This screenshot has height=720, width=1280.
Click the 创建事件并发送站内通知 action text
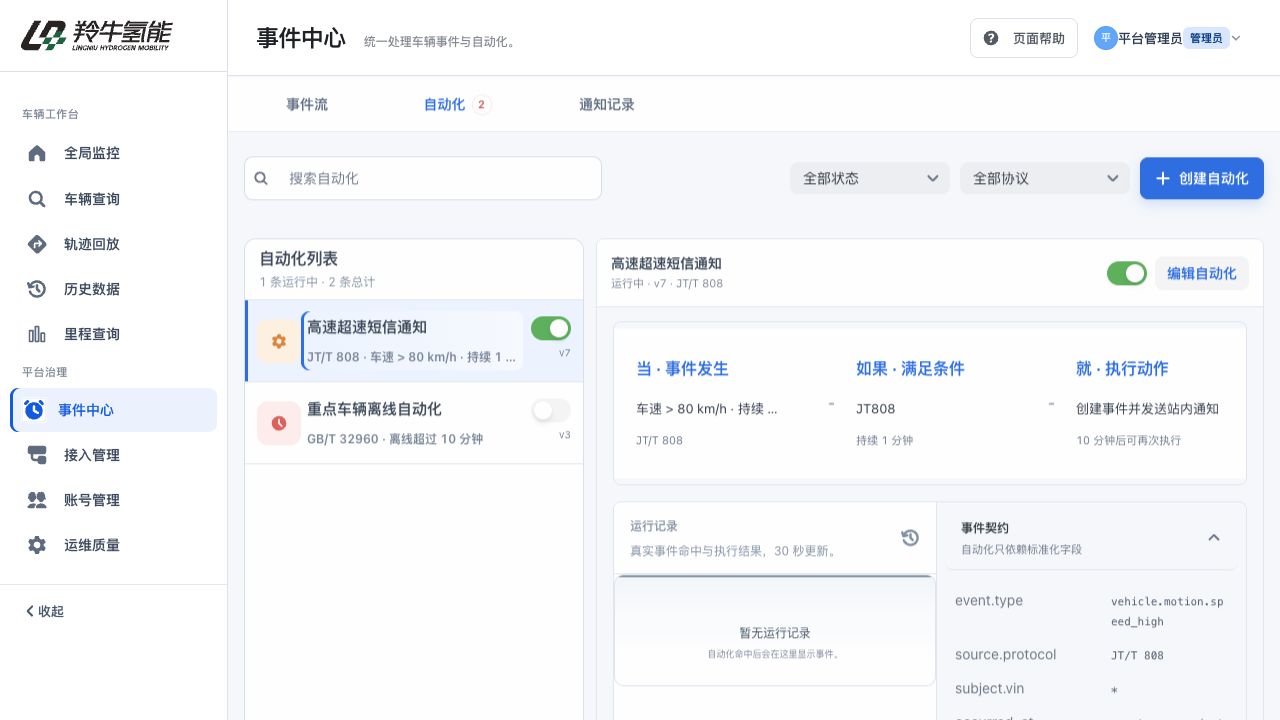pos(1147,408)
